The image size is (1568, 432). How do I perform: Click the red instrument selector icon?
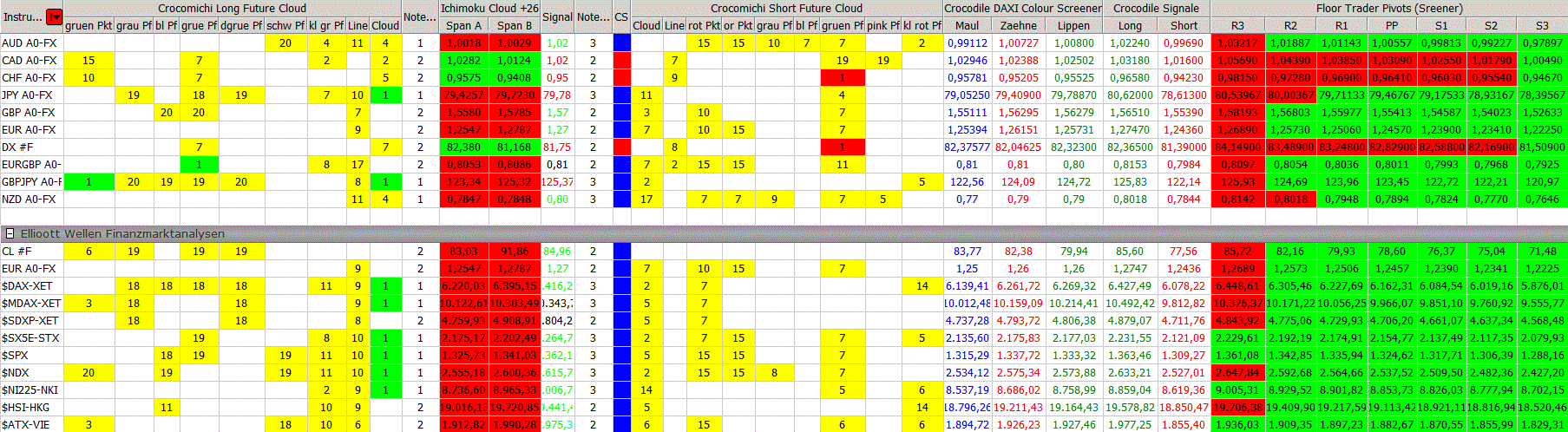(54, 16)
